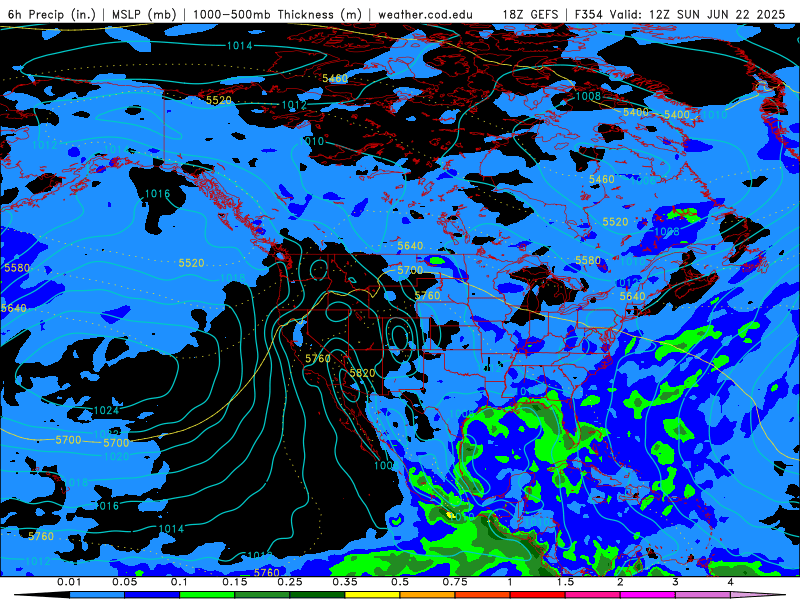Click the 0.05 legend value
This screenshot has width=800, height=600.
click(x=124, y=582)
